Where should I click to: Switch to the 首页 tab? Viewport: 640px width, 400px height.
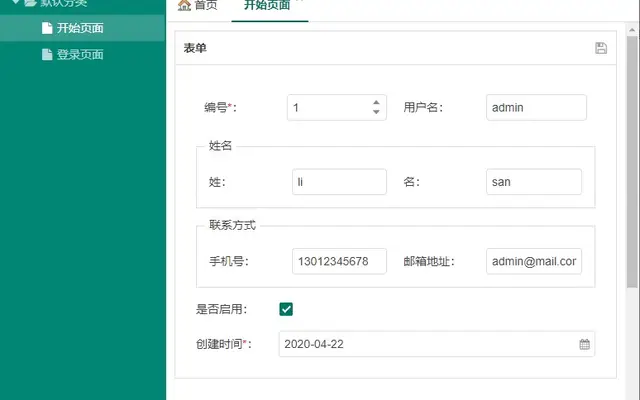[x=198, y=5]
